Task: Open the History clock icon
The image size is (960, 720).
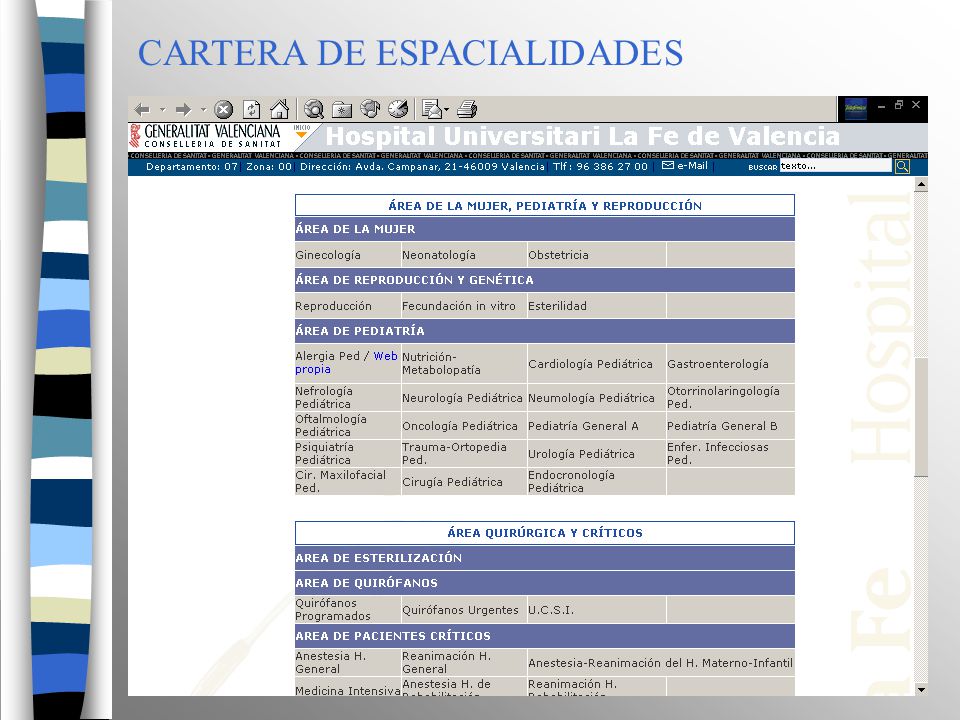Action: 398,109
